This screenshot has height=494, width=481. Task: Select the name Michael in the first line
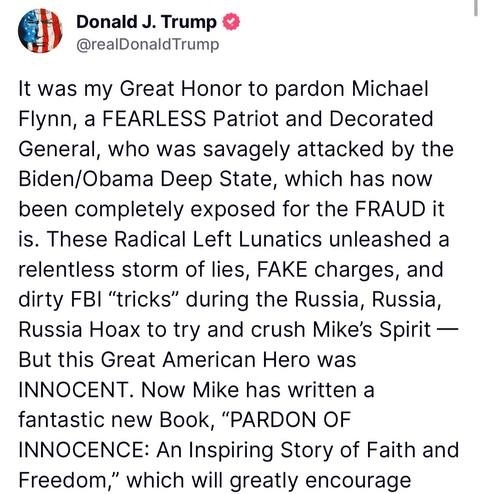point(389,89)
